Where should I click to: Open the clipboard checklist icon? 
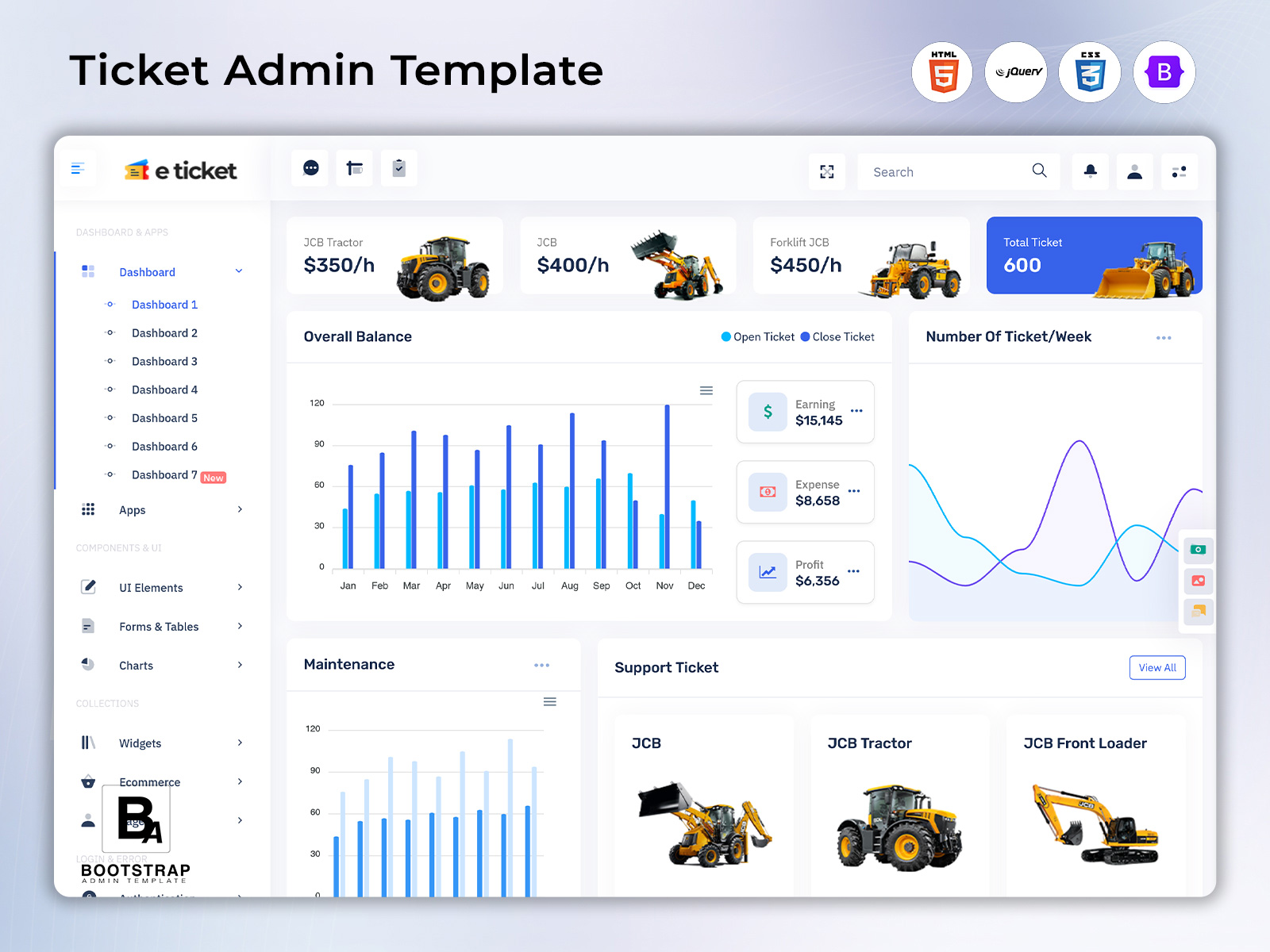[399, 168]
